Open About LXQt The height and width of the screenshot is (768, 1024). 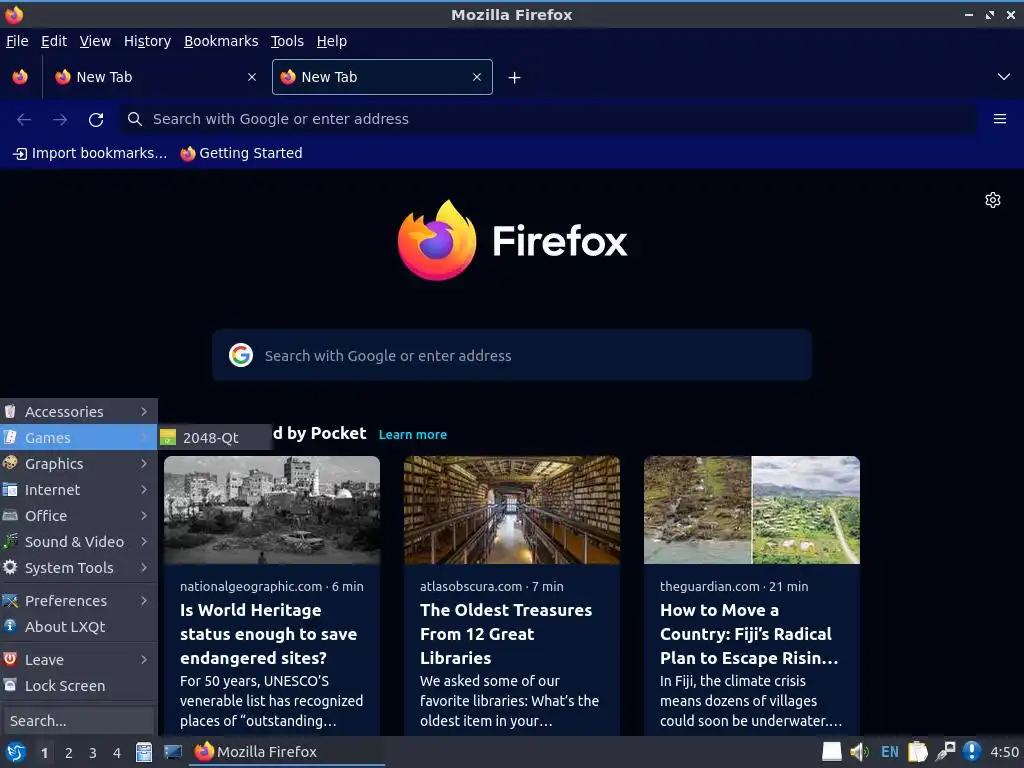(x=78, y=627)
